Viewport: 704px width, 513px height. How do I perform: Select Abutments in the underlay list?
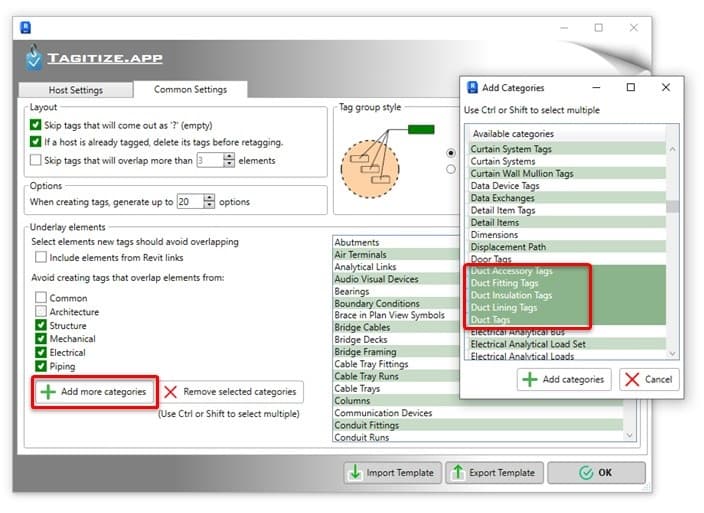pyautogui.click(x=396, y=242)
